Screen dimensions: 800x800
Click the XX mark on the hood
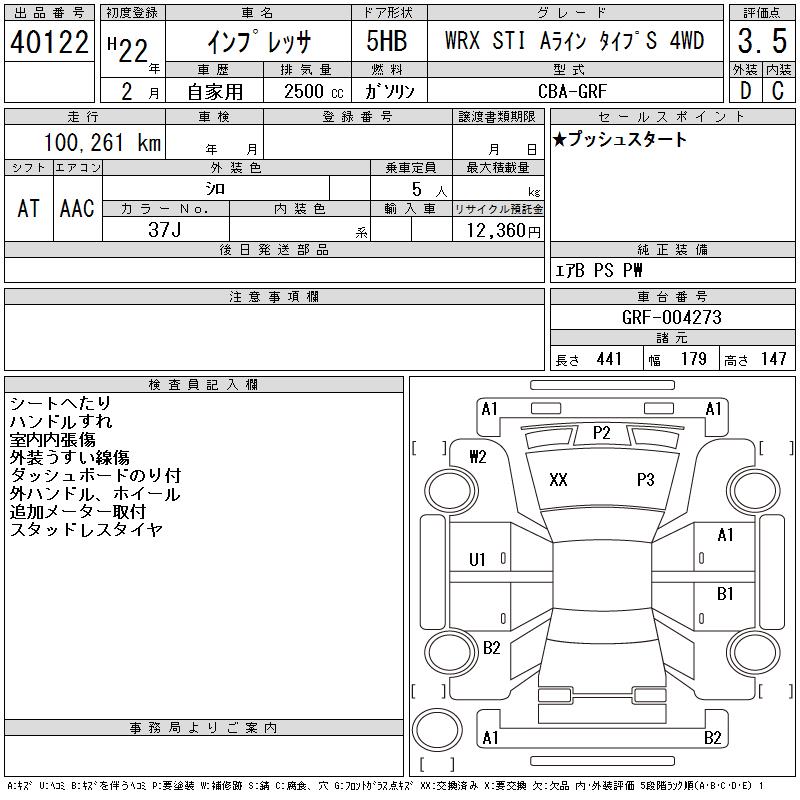[x=559, y=480]
